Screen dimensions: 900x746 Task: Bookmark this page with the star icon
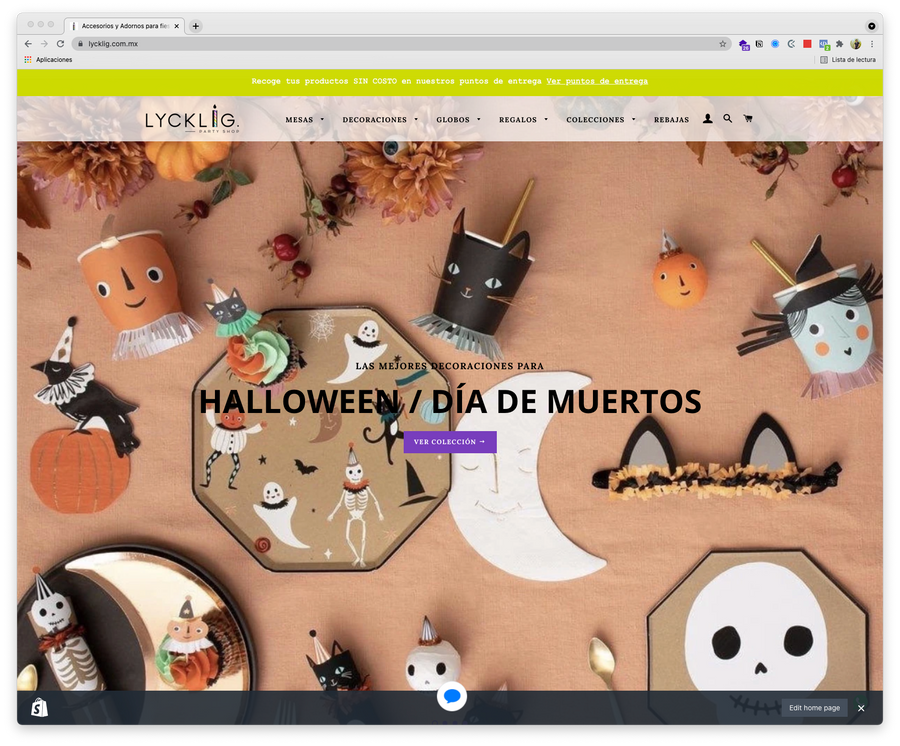click(723, 44)
